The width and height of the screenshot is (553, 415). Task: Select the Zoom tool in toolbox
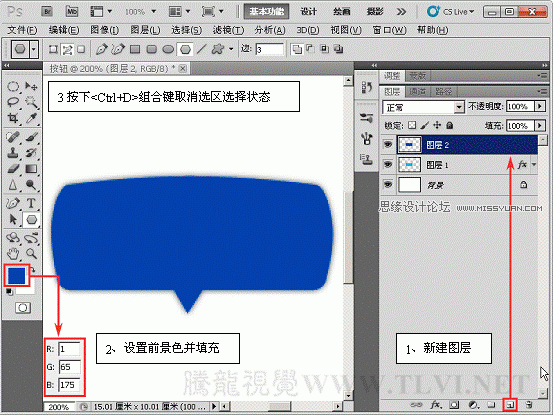31,254
